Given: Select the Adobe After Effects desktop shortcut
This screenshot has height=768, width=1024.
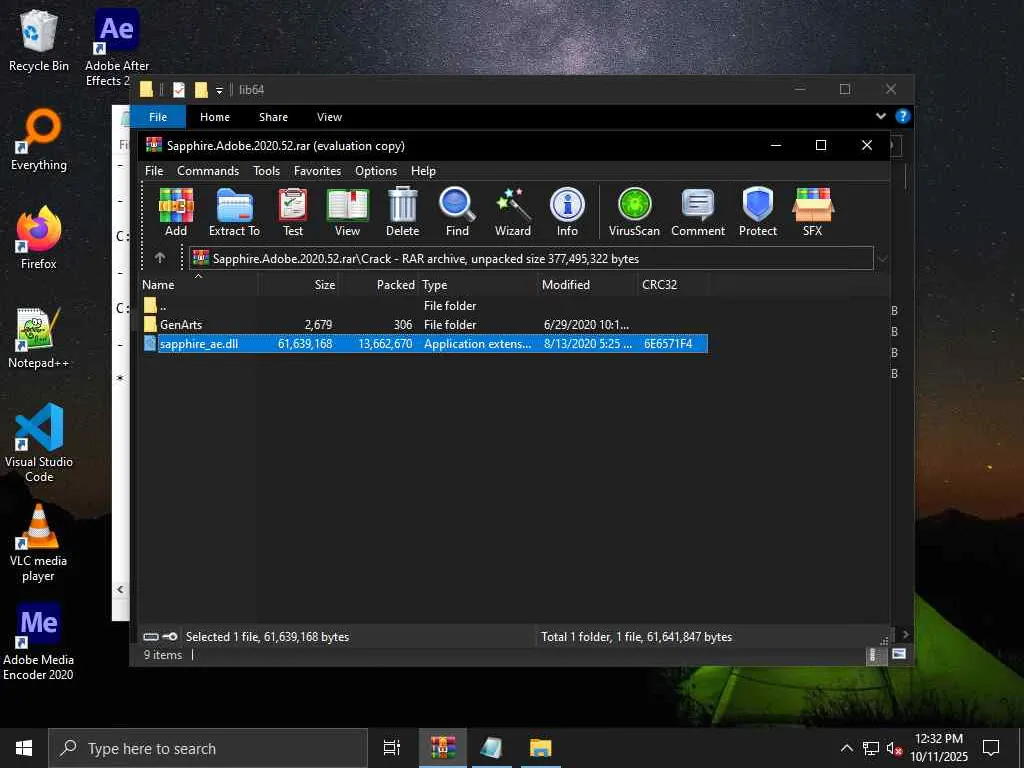Looking at the screenshot, I should (116, 47).
